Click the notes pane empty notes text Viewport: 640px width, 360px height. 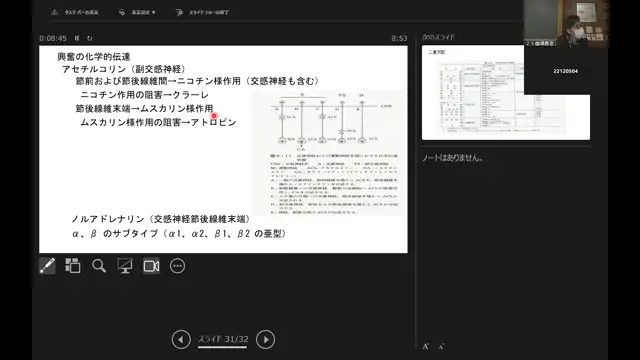(x=453, y=158)
